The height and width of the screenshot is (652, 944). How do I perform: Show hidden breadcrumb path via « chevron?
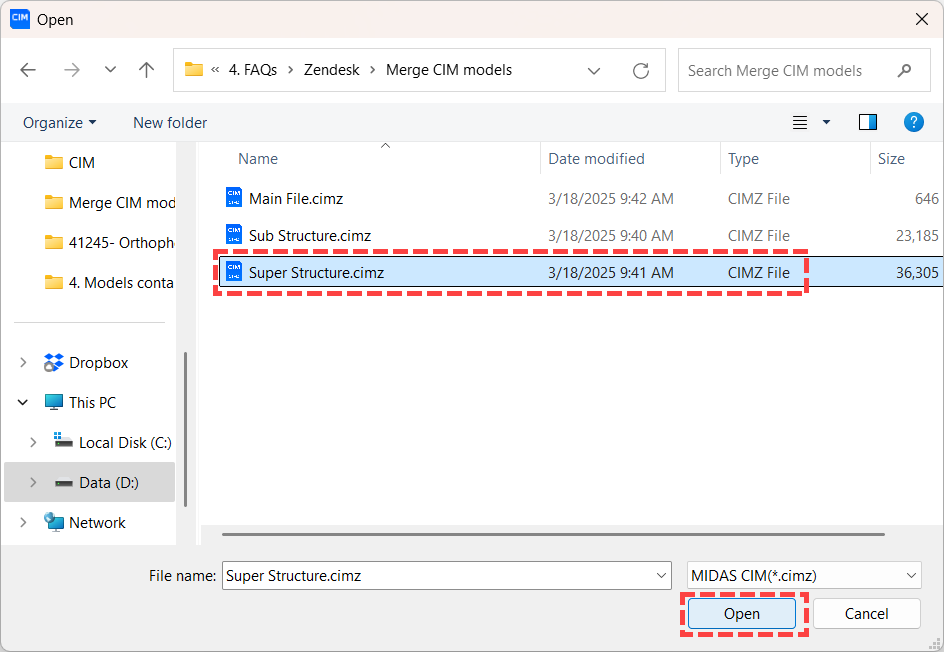(215, 70)
